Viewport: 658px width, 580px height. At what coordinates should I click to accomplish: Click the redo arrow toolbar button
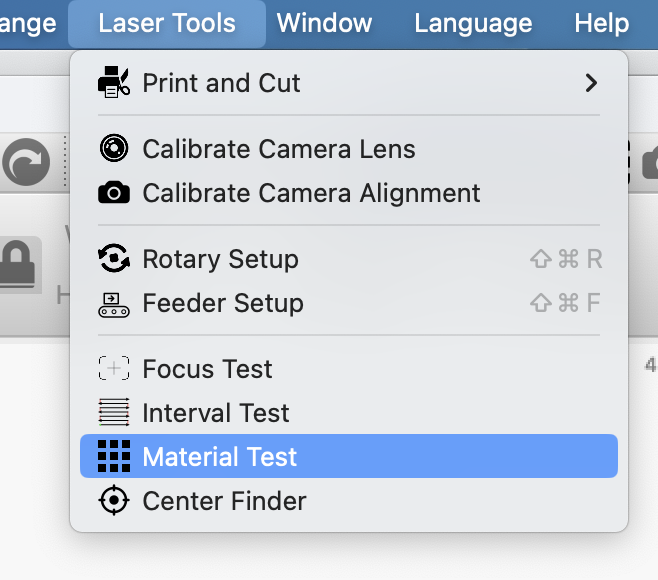click(27, 163)
